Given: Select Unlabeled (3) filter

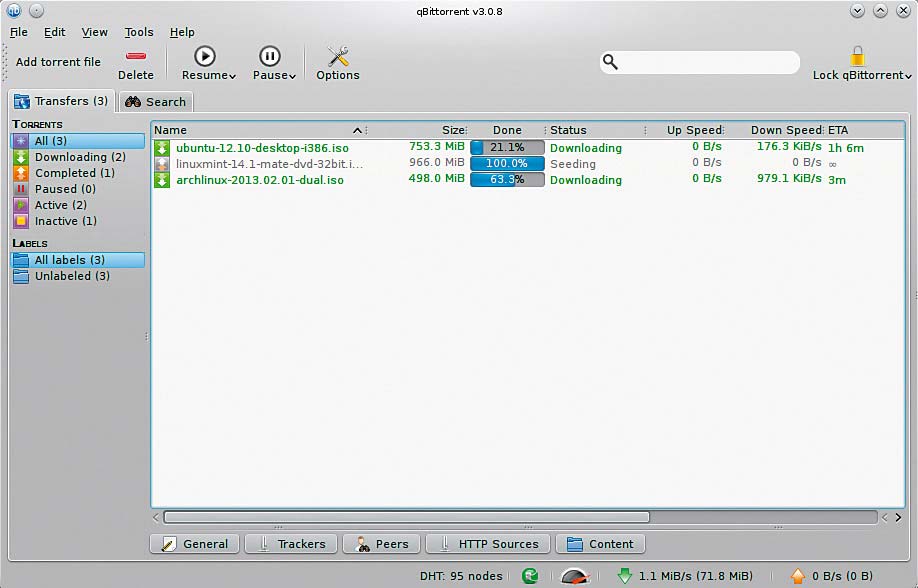Looking at the screenshot, I should coord(77,276).
